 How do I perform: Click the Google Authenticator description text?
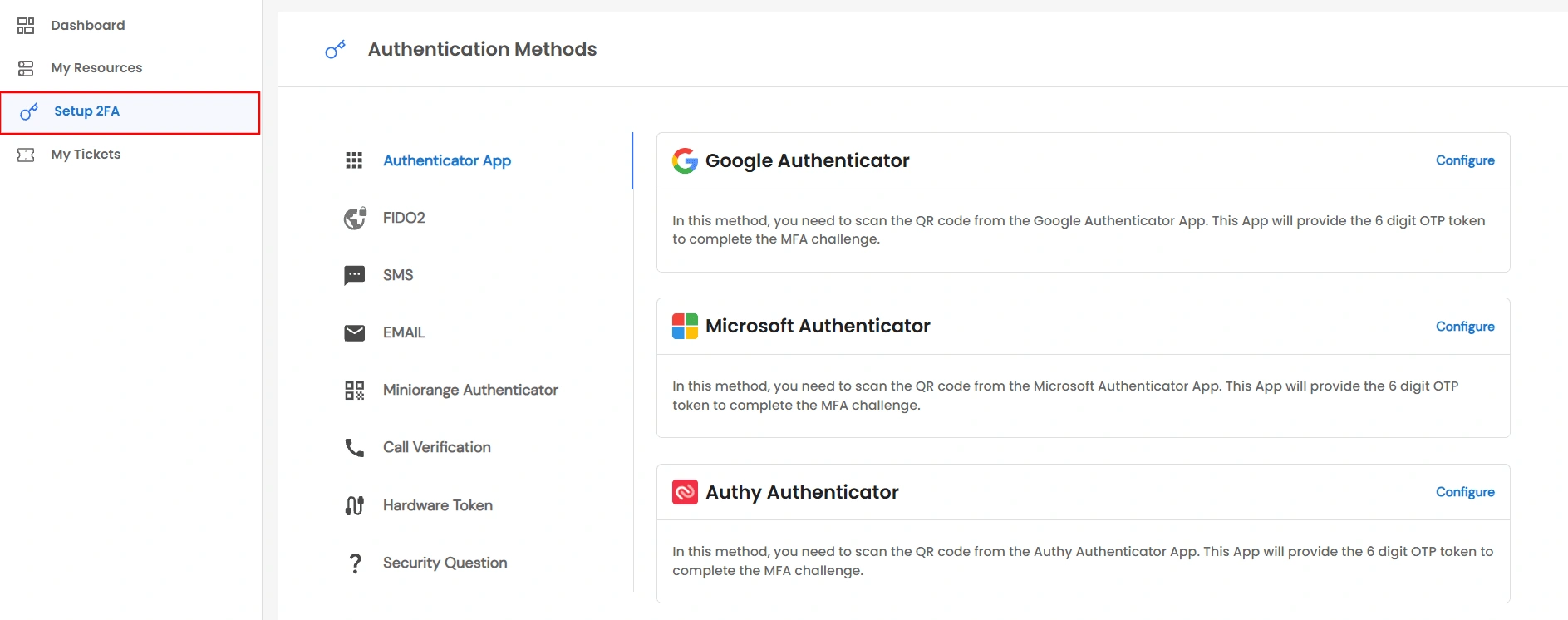pos(1079,229)
